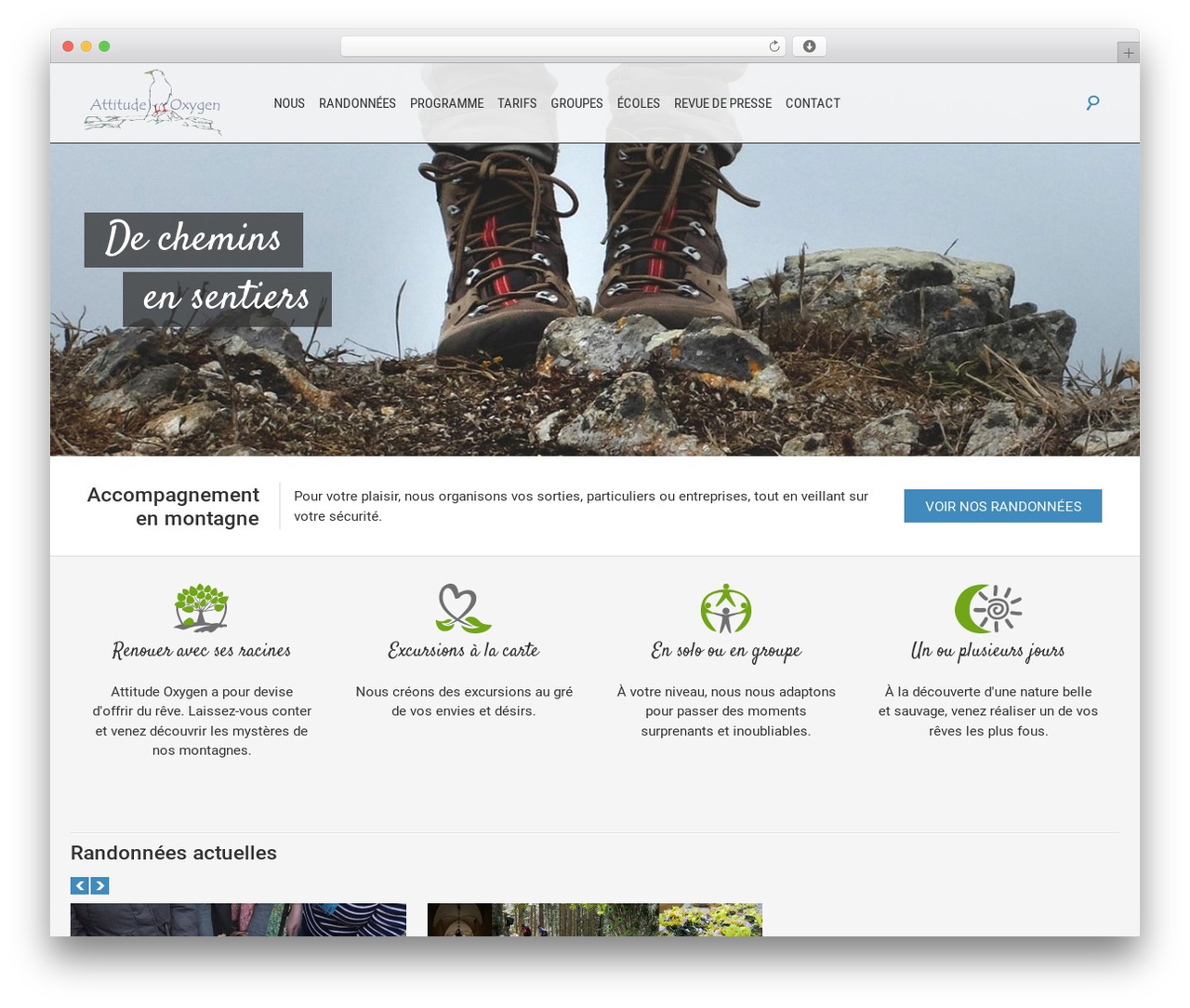The height and width of the screenshot is (1008, 1190).
Task: Click the De chemins hero caption
Action: [x=193, y=240]
